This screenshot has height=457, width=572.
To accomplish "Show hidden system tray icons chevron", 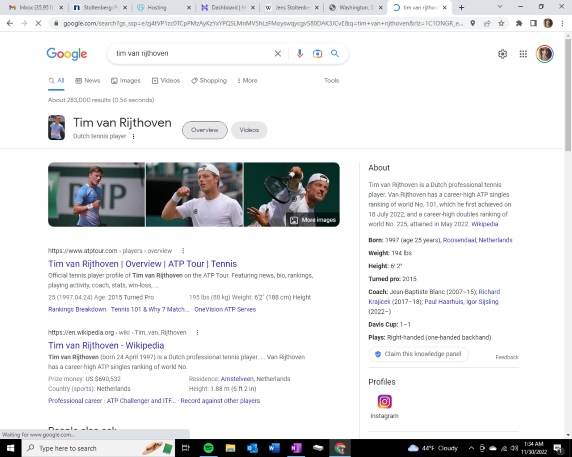I will (x=471, y=448).
